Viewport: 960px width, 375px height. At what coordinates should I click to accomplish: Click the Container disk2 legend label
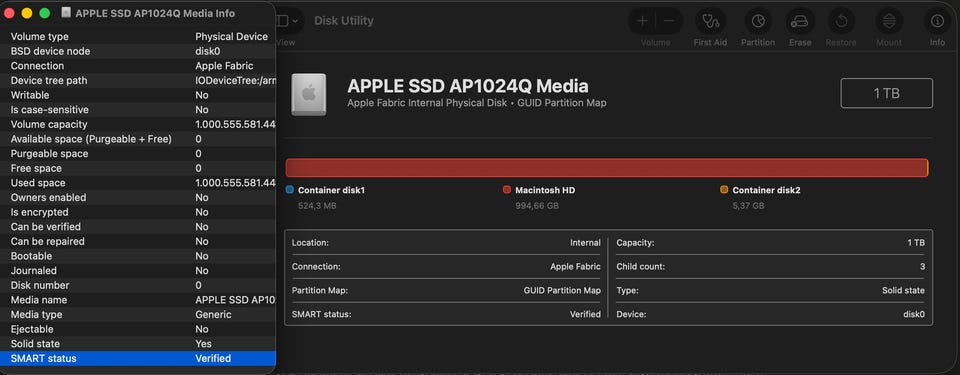[x=766, y=190]
